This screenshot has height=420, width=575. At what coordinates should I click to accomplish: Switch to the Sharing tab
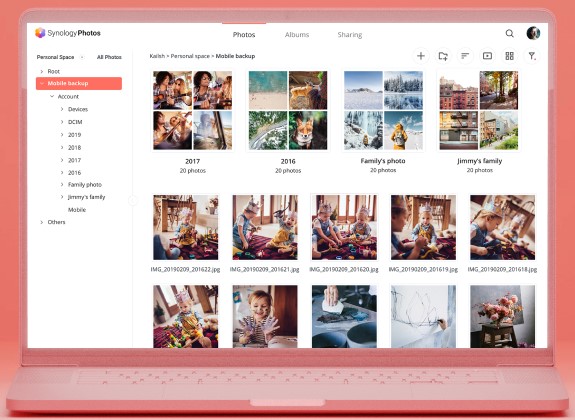(x=350, y=34)
